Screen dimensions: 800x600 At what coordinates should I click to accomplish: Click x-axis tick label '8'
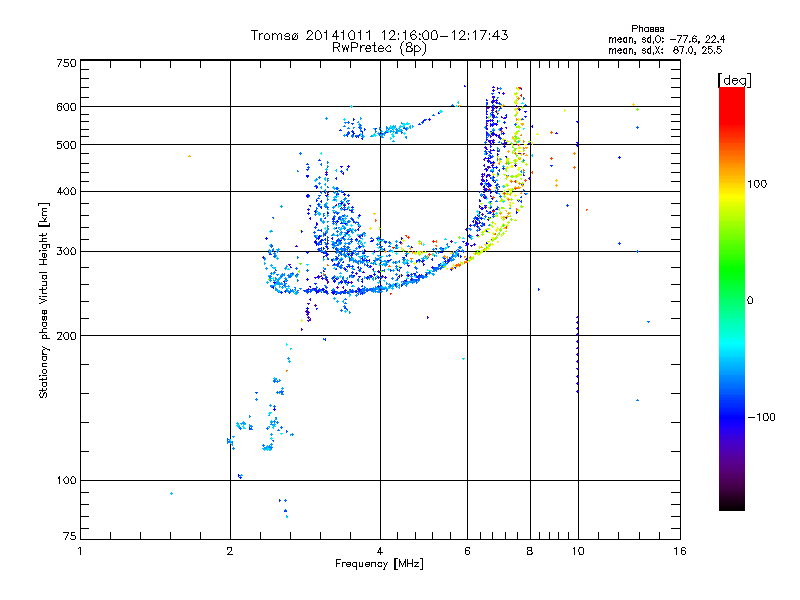530,551
